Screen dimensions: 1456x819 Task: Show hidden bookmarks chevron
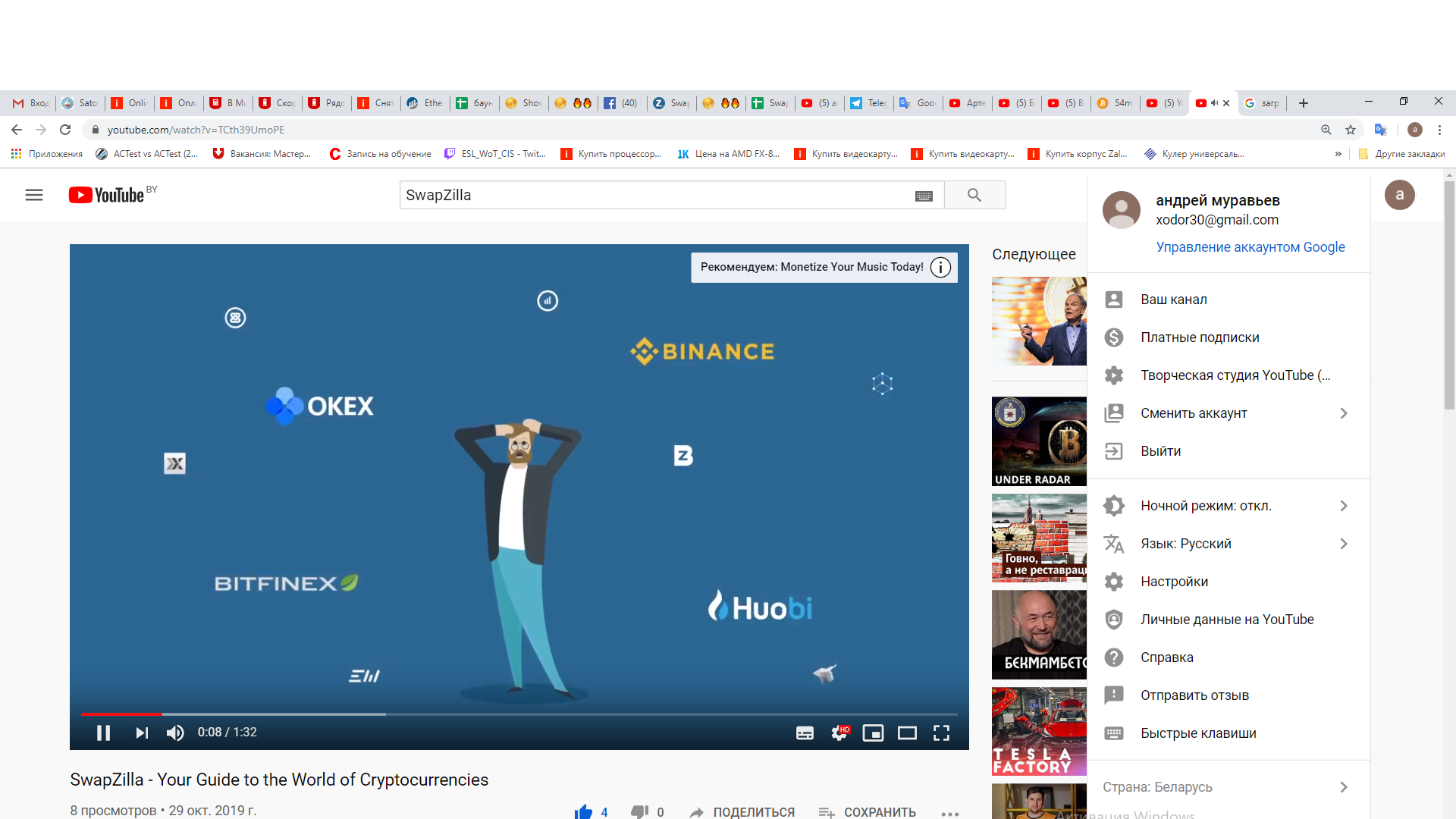(1338, 154)
